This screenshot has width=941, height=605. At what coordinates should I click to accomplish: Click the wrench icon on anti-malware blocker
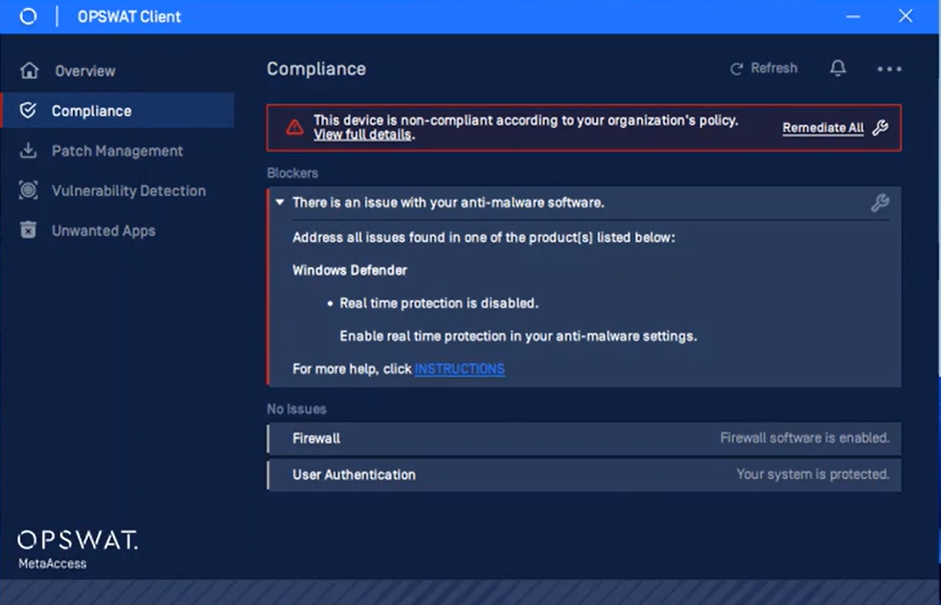(880, 203)
